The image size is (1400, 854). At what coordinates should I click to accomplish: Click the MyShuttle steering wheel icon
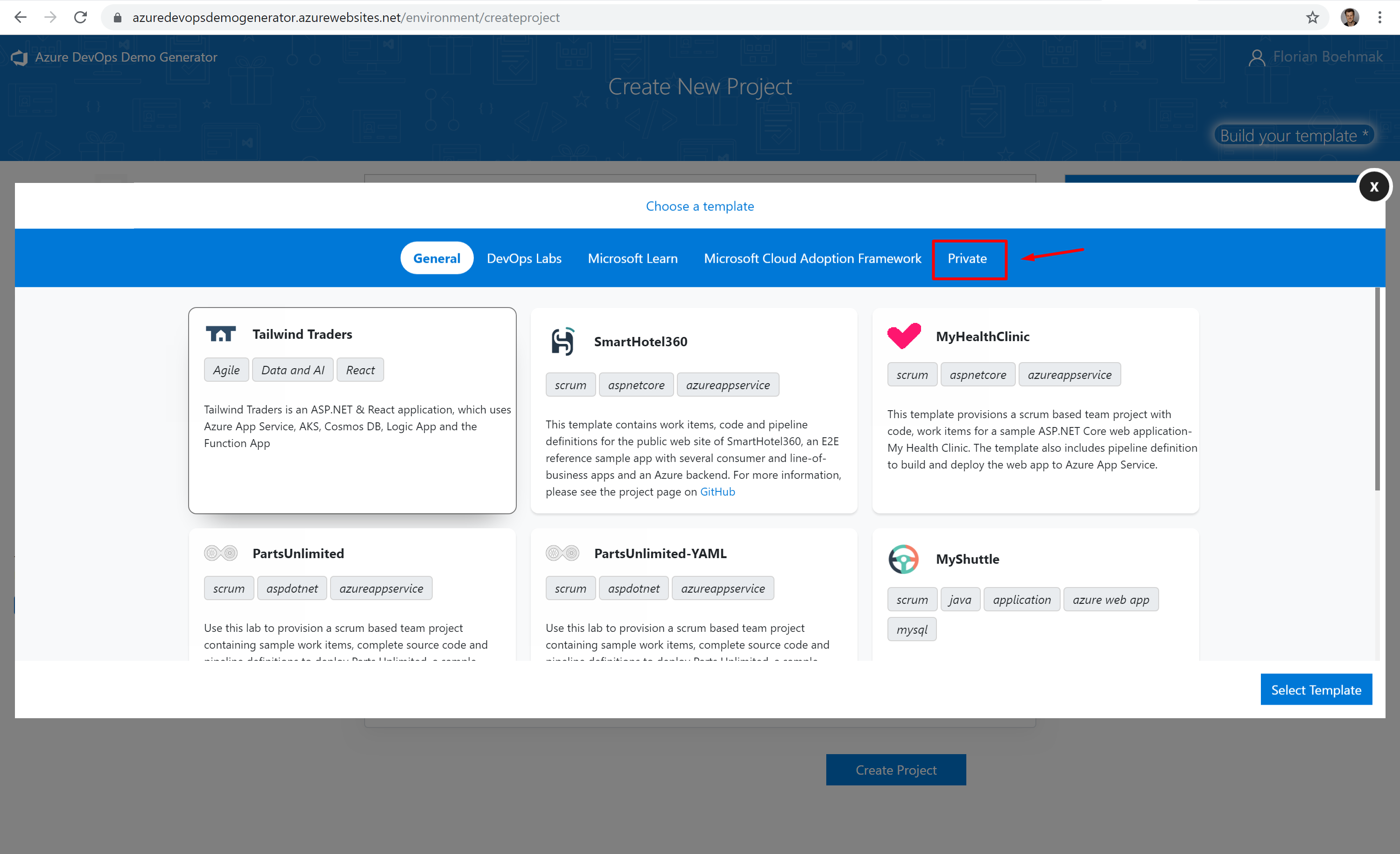pos(903,560)
